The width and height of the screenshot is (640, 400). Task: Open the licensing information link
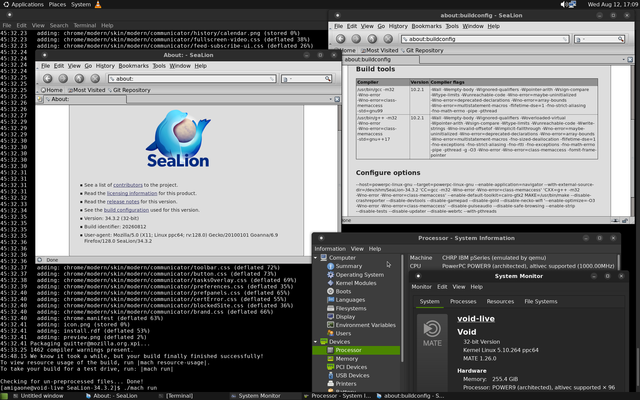pyautogui.click(x=132, y=193)
